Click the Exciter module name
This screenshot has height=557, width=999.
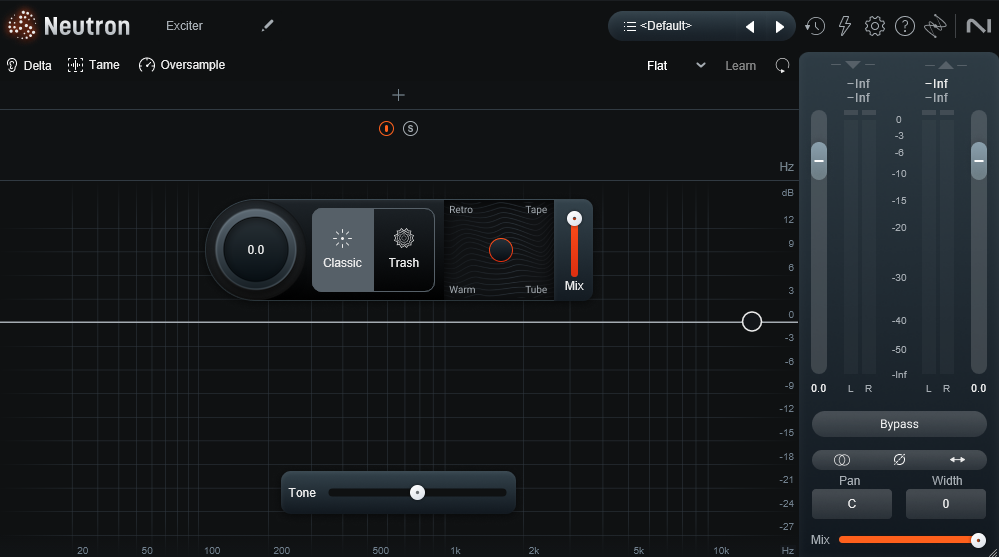[184, 26]
